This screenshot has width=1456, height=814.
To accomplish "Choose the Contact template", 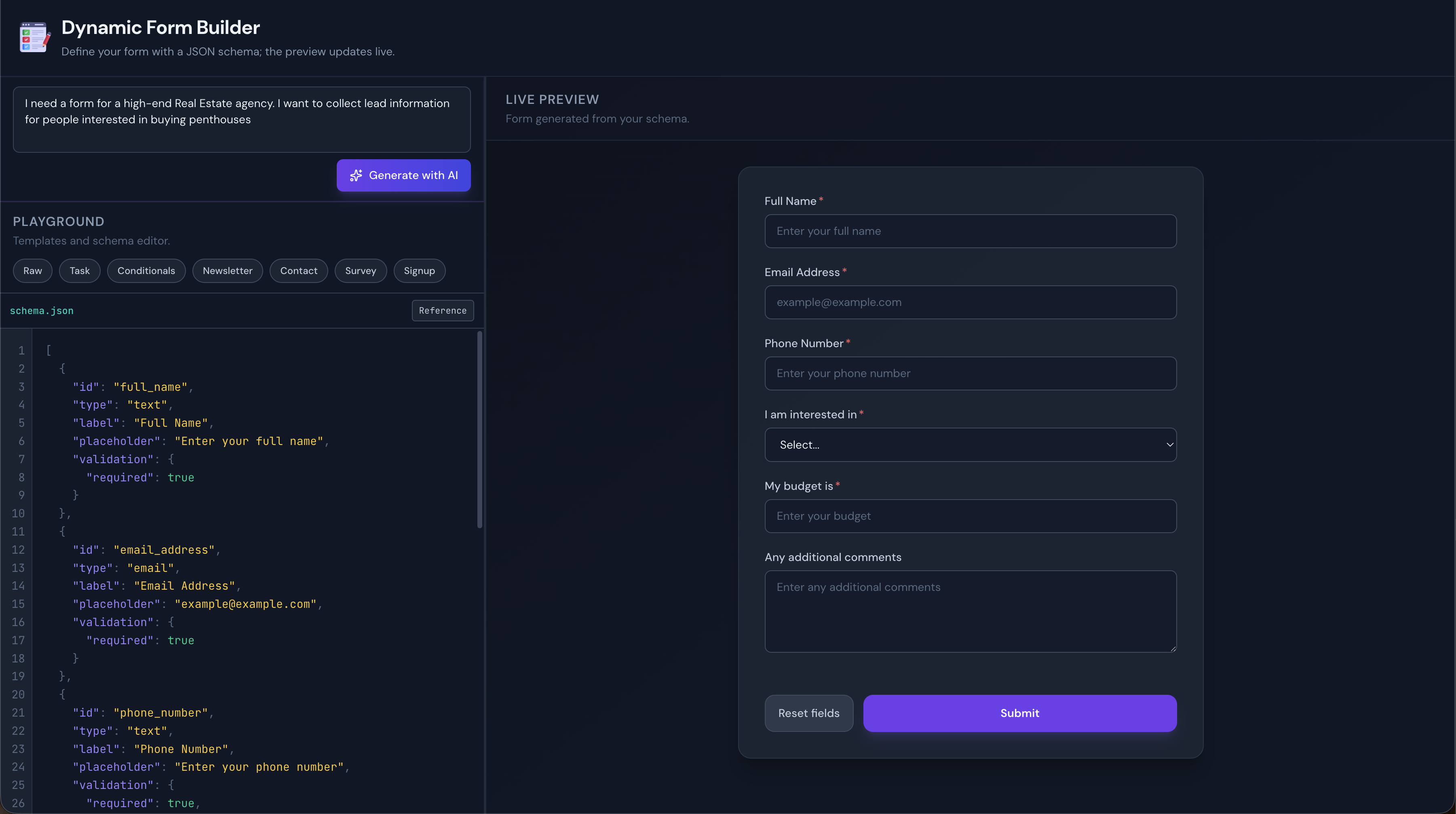I will pyautogui.click(x=298, y=271).
